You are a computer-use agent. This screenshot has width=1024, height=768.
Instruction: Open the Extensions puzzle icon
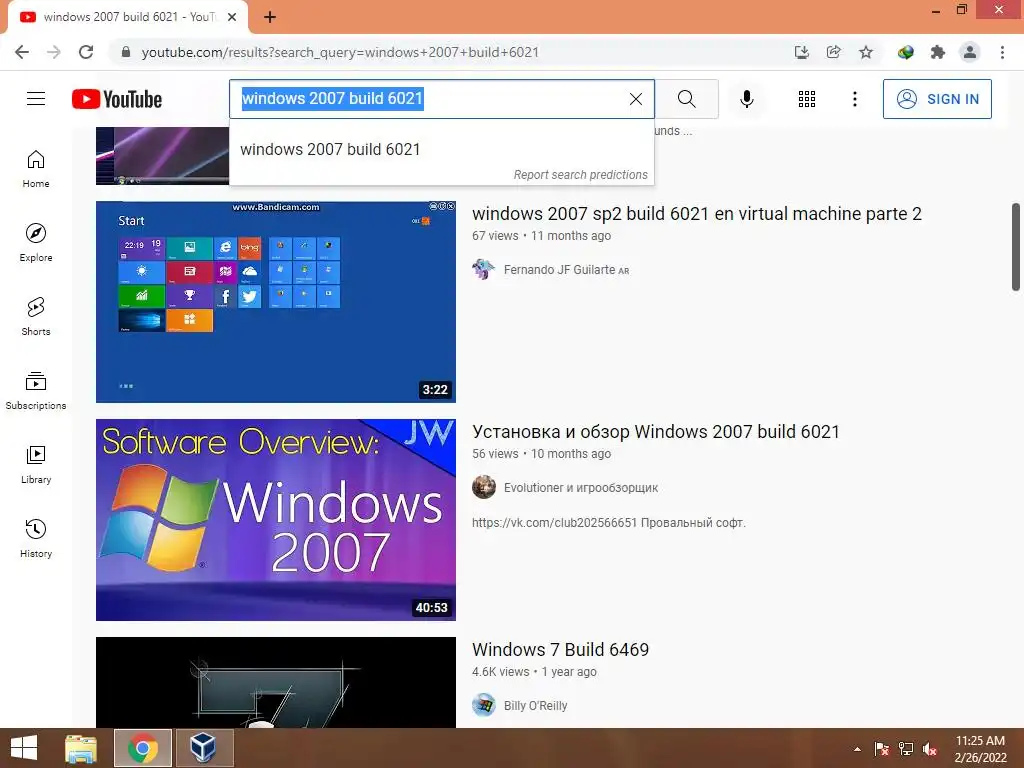[x=938, y=52]
